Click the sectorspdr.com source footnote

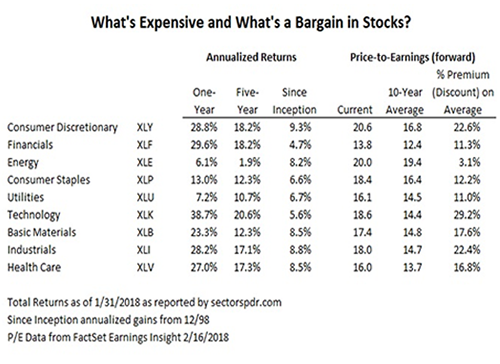point(144,302)
